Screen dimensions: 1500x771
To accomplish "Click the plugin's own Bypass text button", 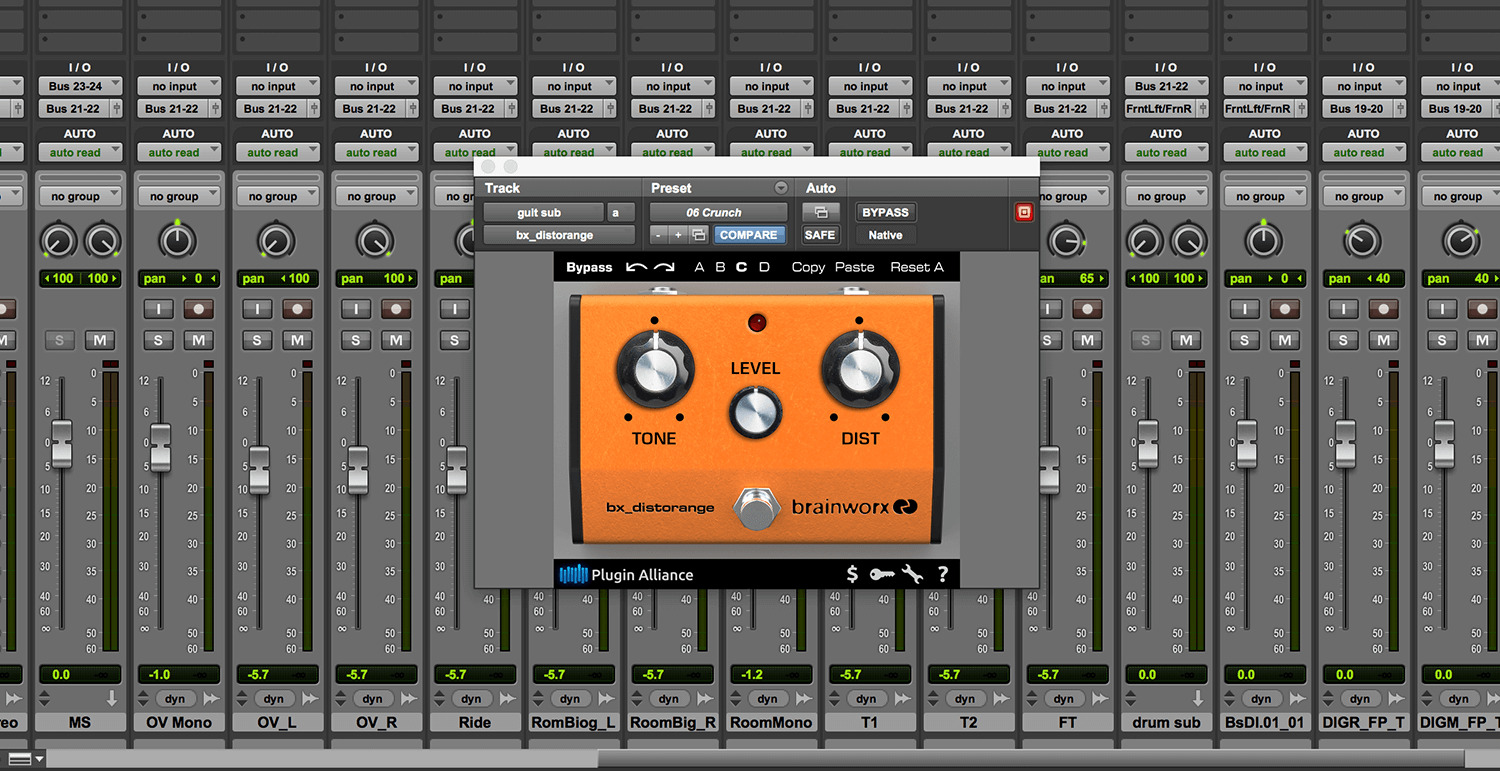I will coord(589,267).
